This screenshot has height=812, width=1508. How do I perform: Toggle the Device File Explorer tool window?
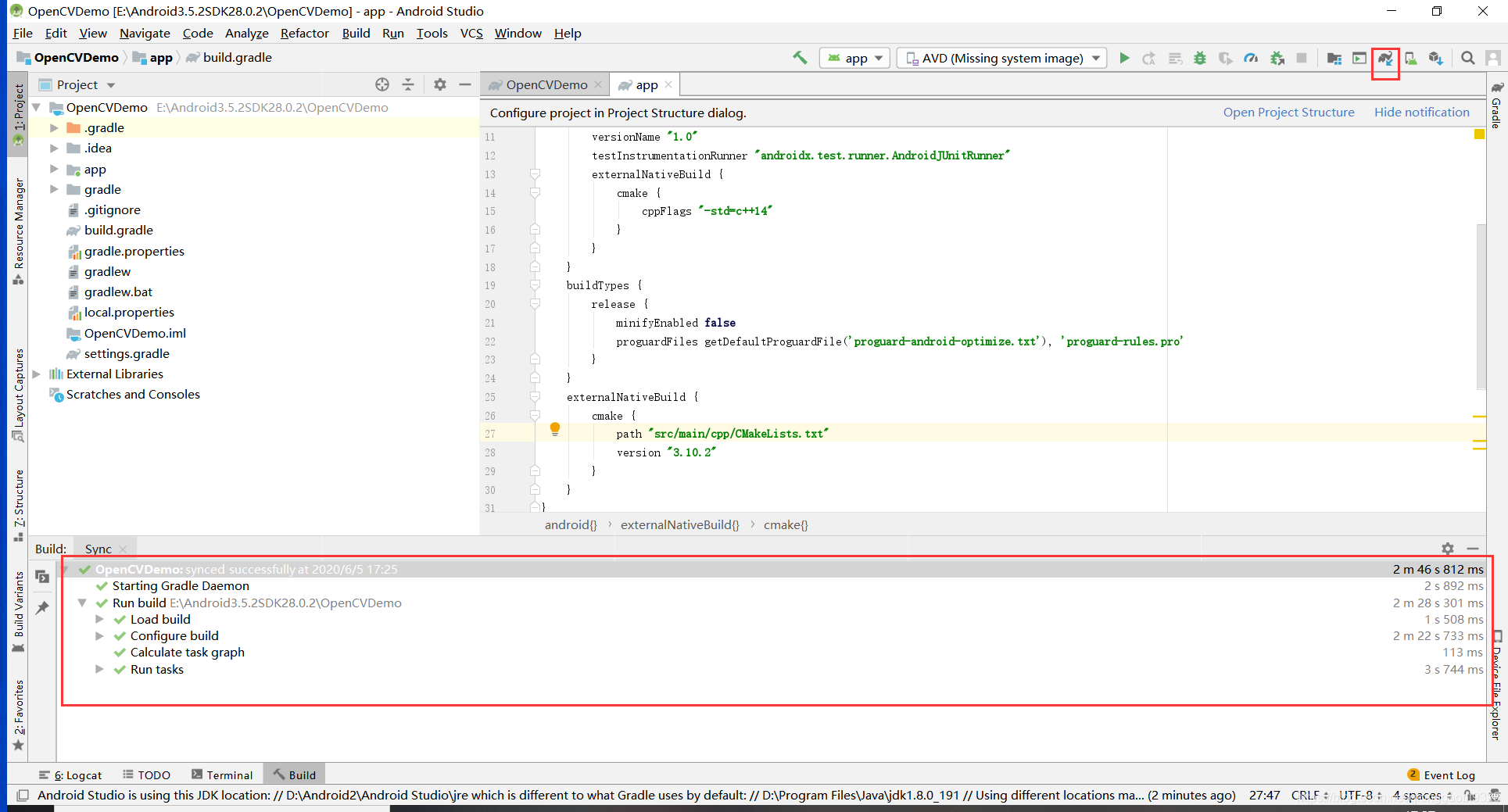(x=1496, y=685)
